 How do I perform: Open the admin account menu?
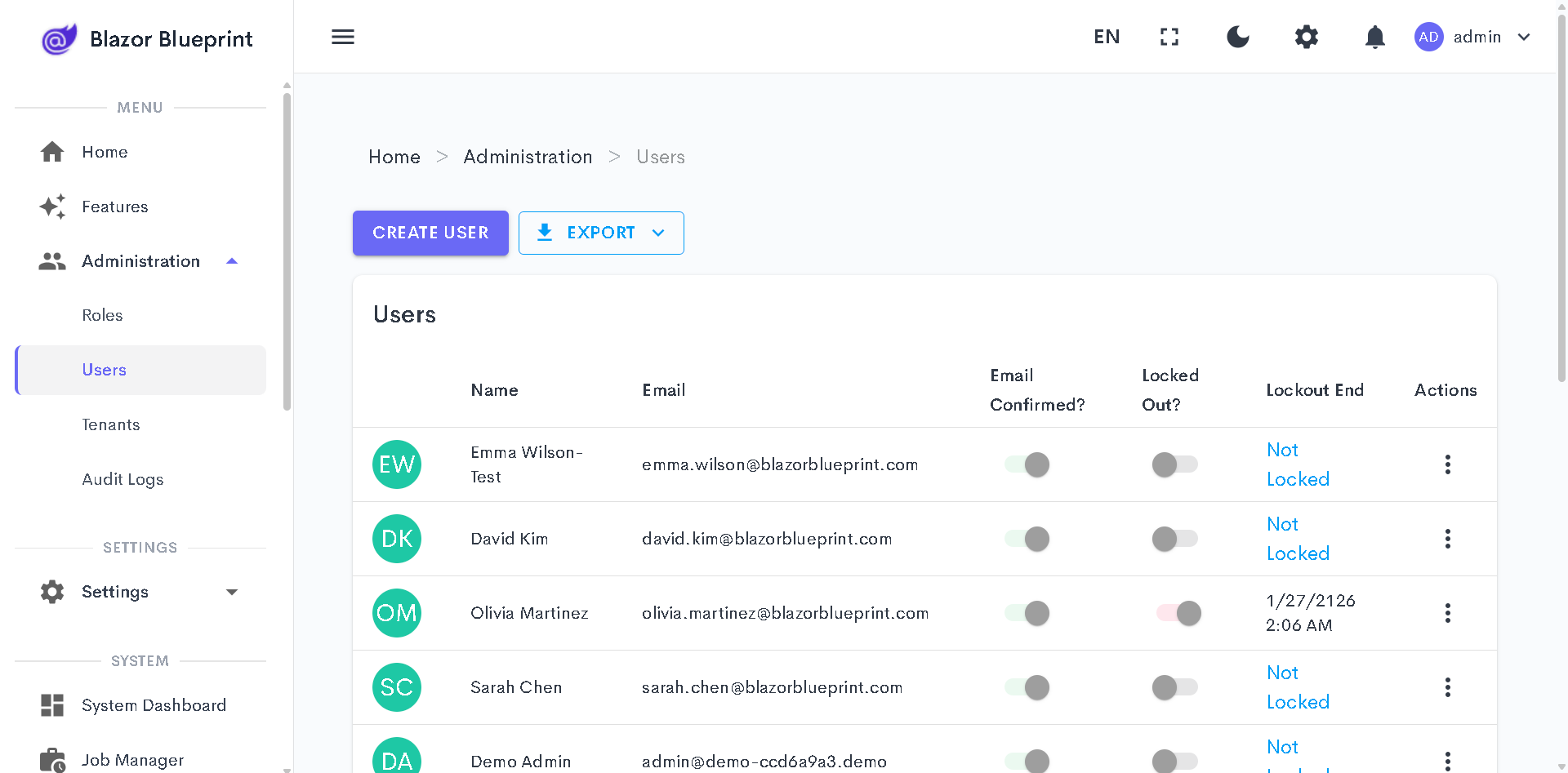click(x=1473, y=37)
